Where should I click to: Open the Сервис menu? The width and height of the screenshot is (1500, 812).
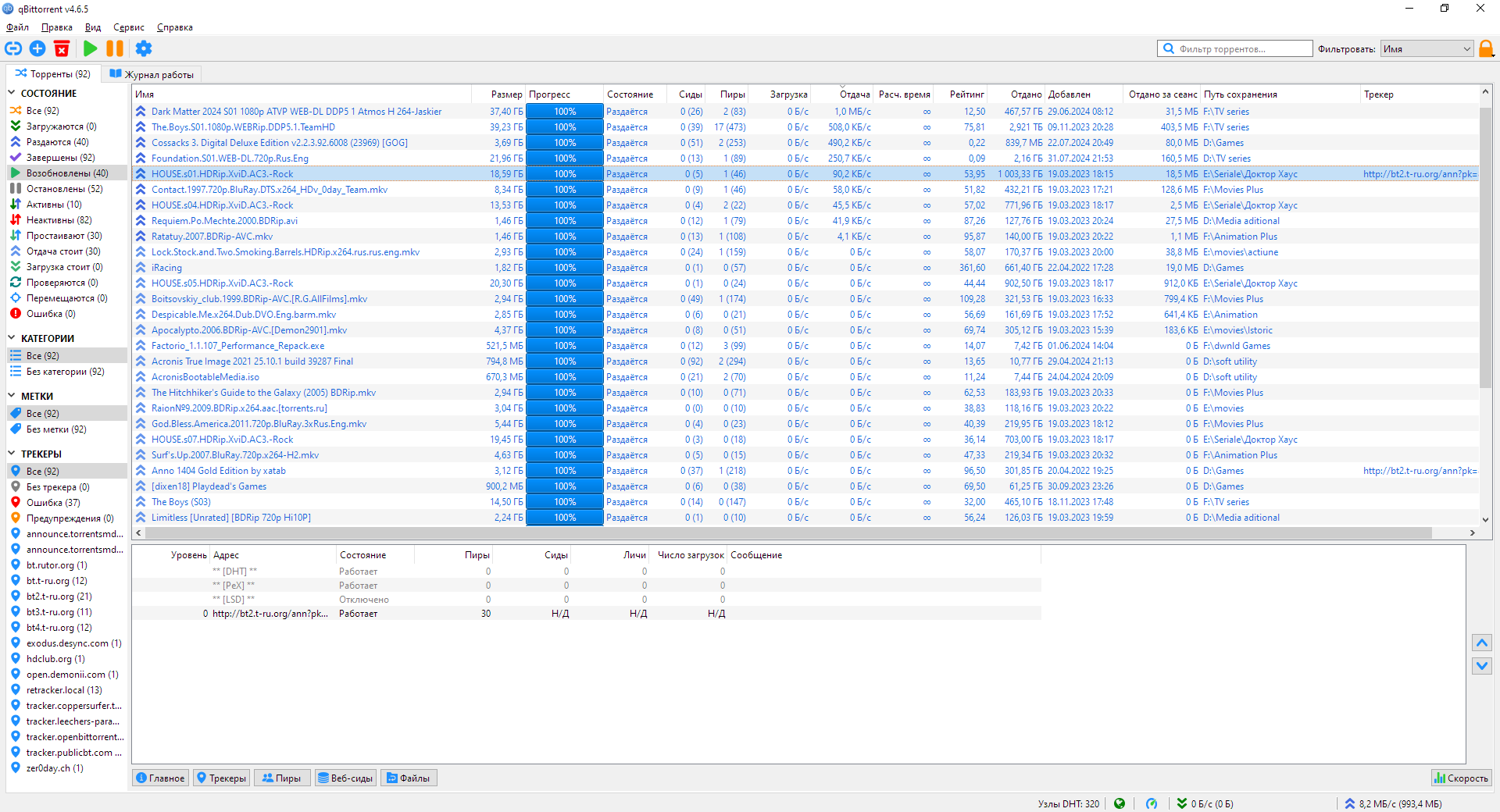point(129,27)
